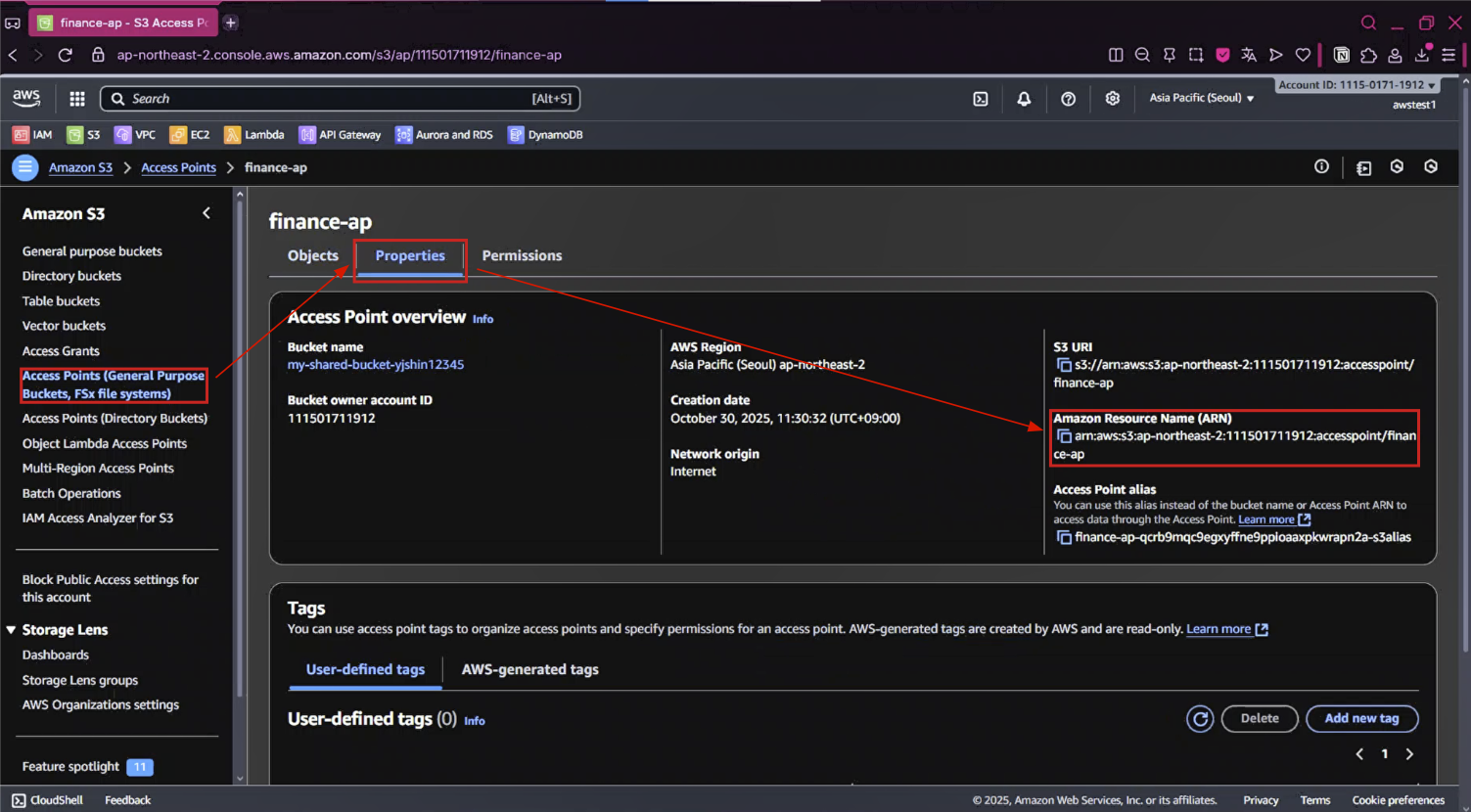Go to the next tags page
The width and height of the screenshot is (1471, 812).
1409,754
